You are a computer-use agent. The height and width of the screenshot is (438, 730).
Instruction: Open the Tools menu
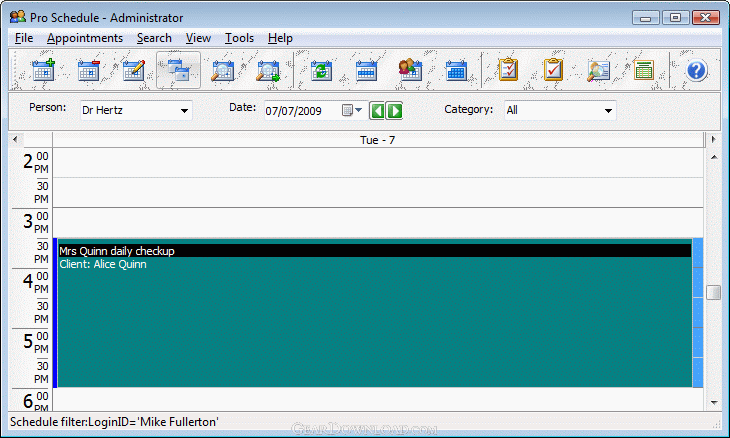239,38
